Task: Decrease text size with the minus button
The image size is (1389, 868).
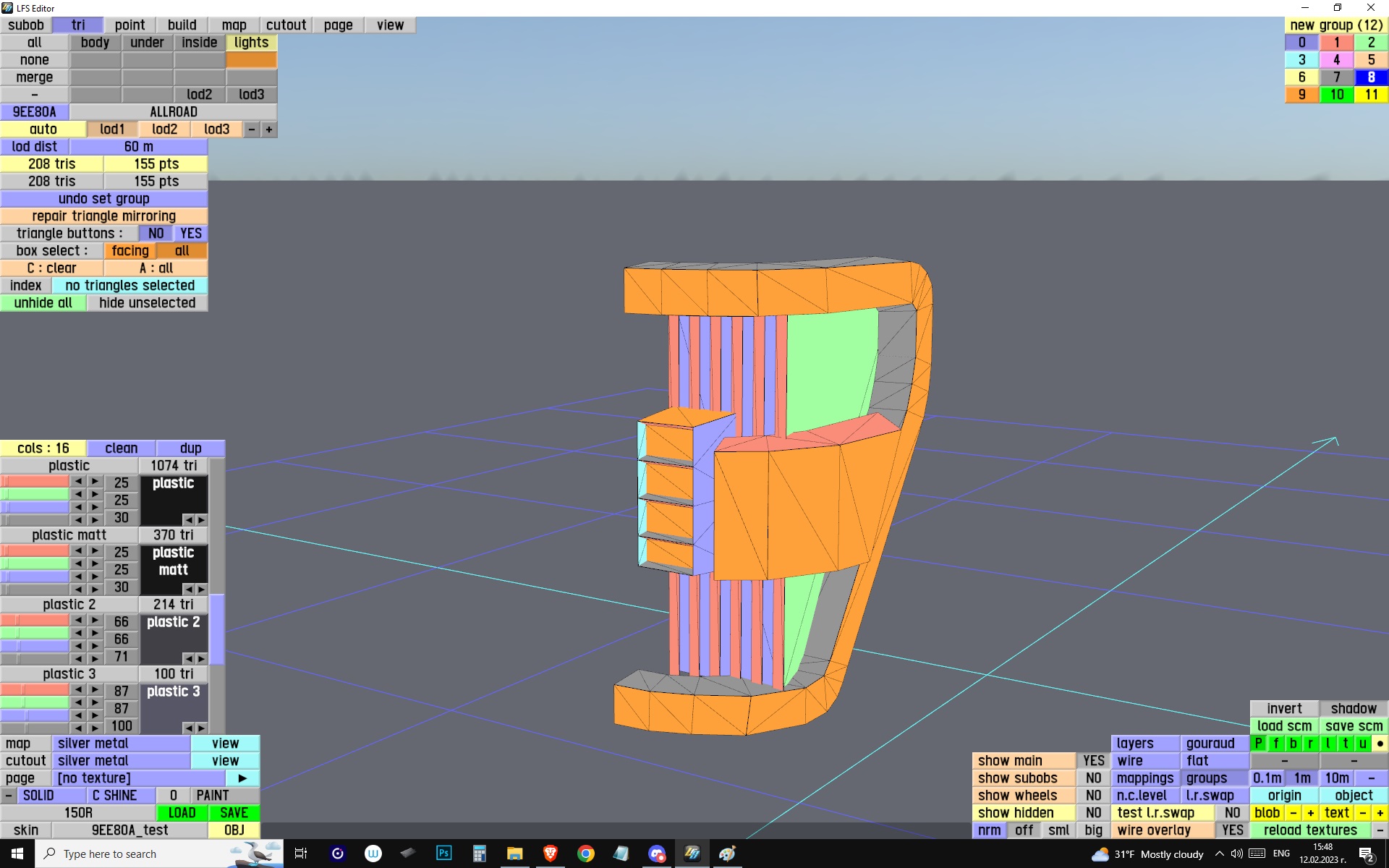Action: pyautogui.click(x=1362, y=813)
